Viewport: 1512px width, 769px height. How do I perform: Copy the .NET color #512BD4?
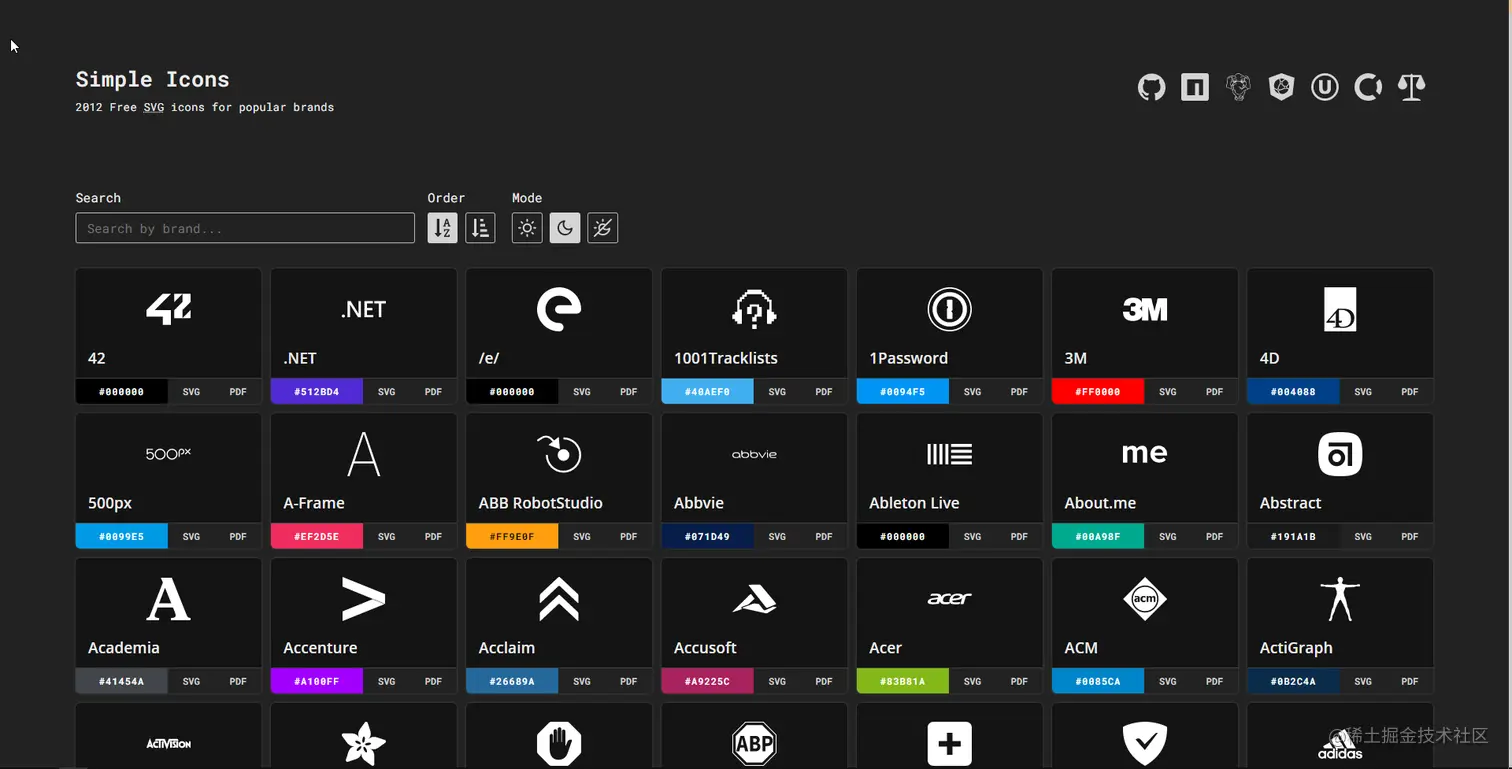(x=317, y=392)
